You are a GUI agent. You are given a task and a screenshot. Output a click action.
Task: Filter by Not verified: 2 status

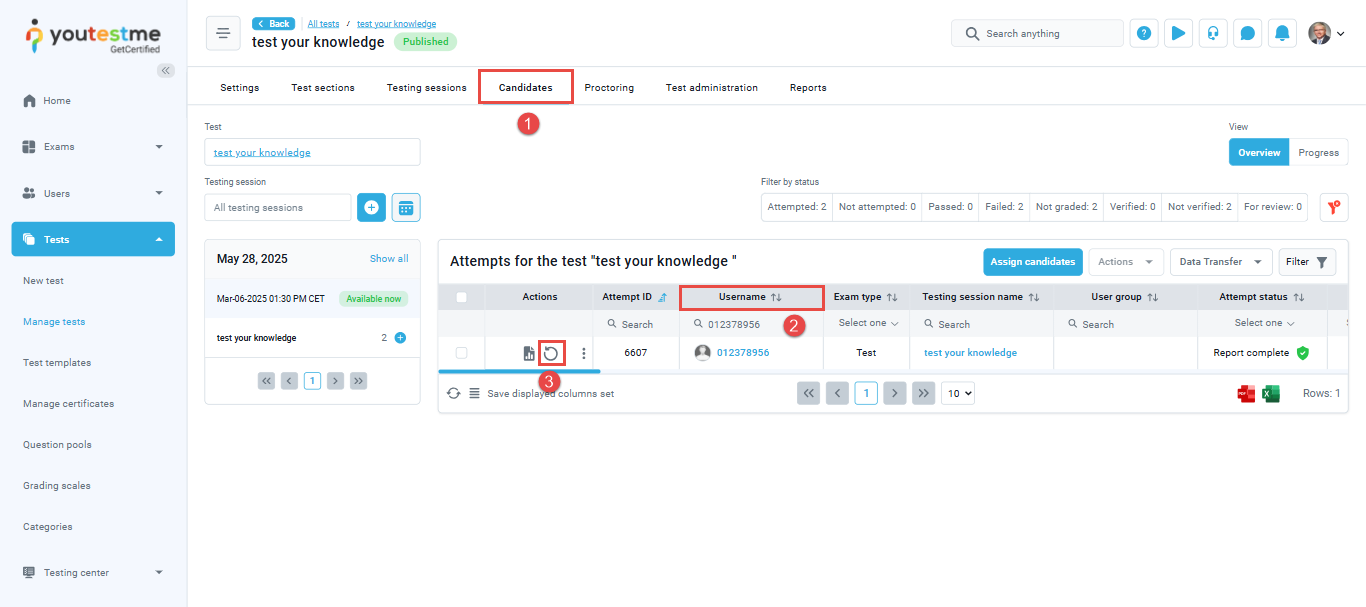[1199, 207]
